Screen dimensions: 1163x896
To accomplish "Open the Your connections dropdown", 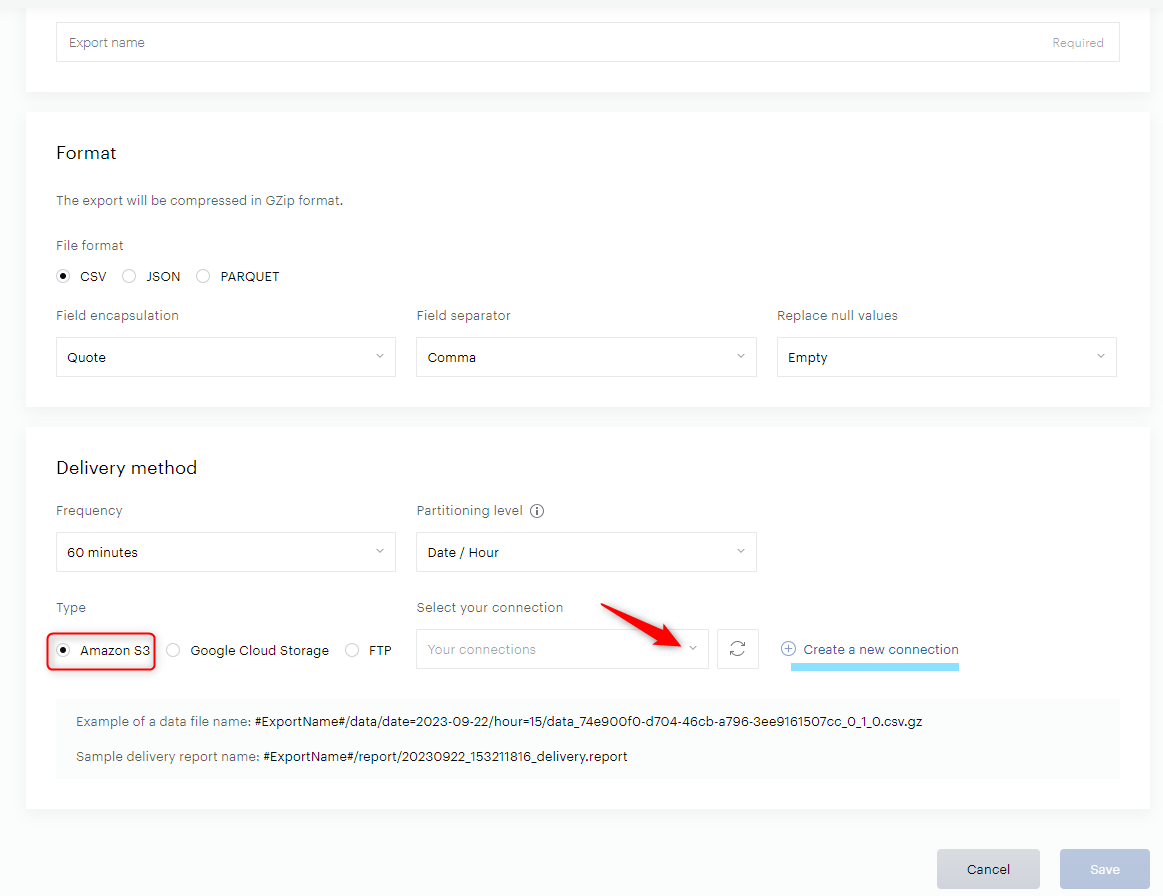I will pyautogui.click(x=562, y=649).
